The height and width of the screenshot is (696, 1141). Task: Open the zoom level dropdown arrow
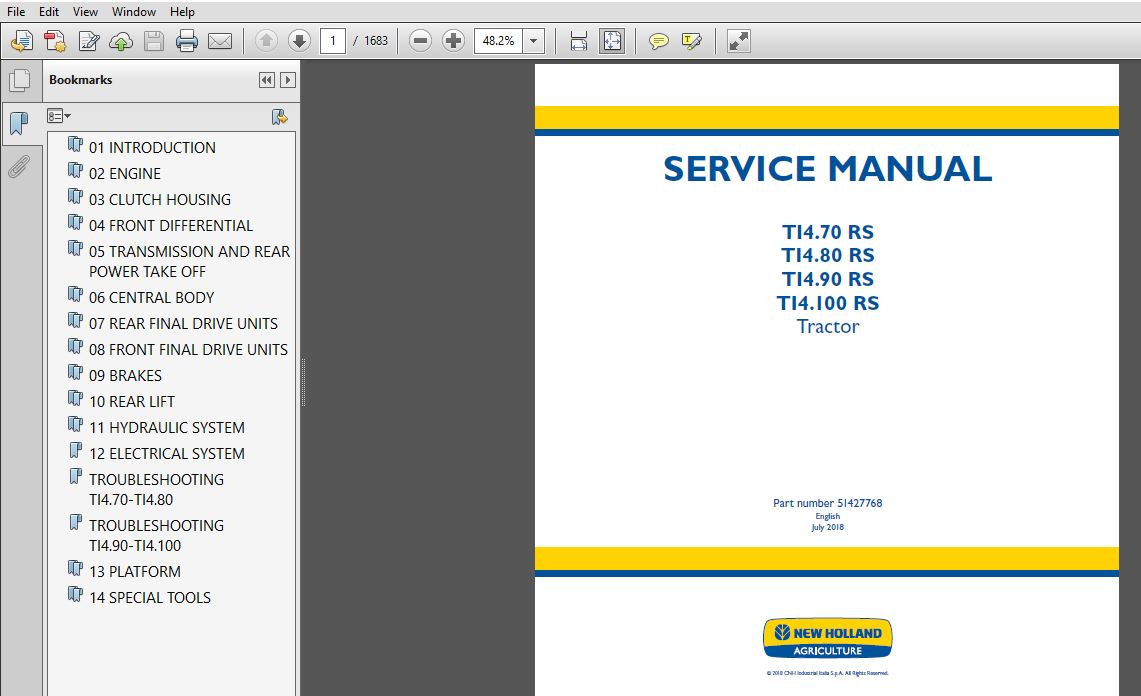coord(533,41)
